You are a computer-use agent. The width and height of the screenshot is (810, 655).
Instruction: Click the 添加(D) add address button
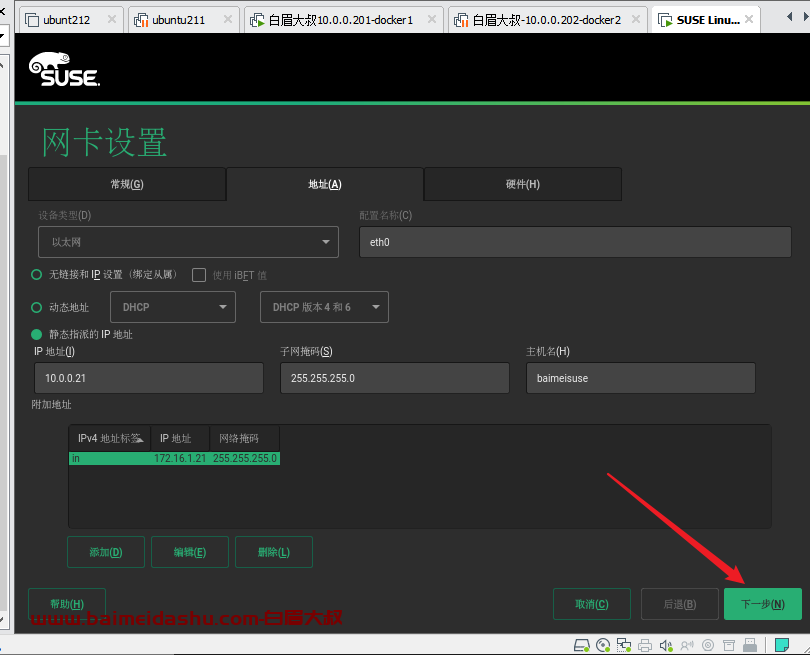(106, 552)
